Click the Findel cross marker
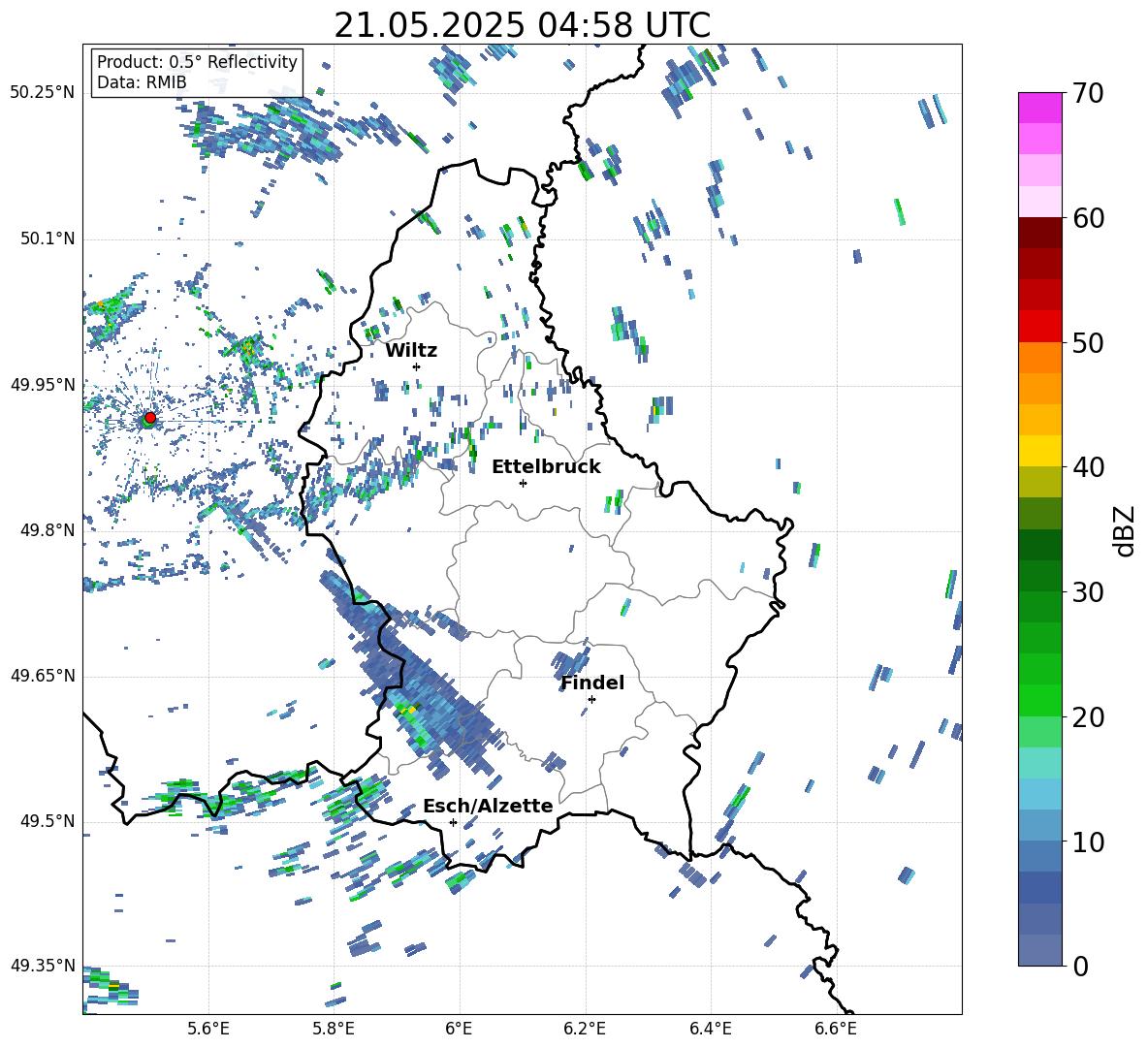Screen dimensions: 1148x1048 coord(591,699)
